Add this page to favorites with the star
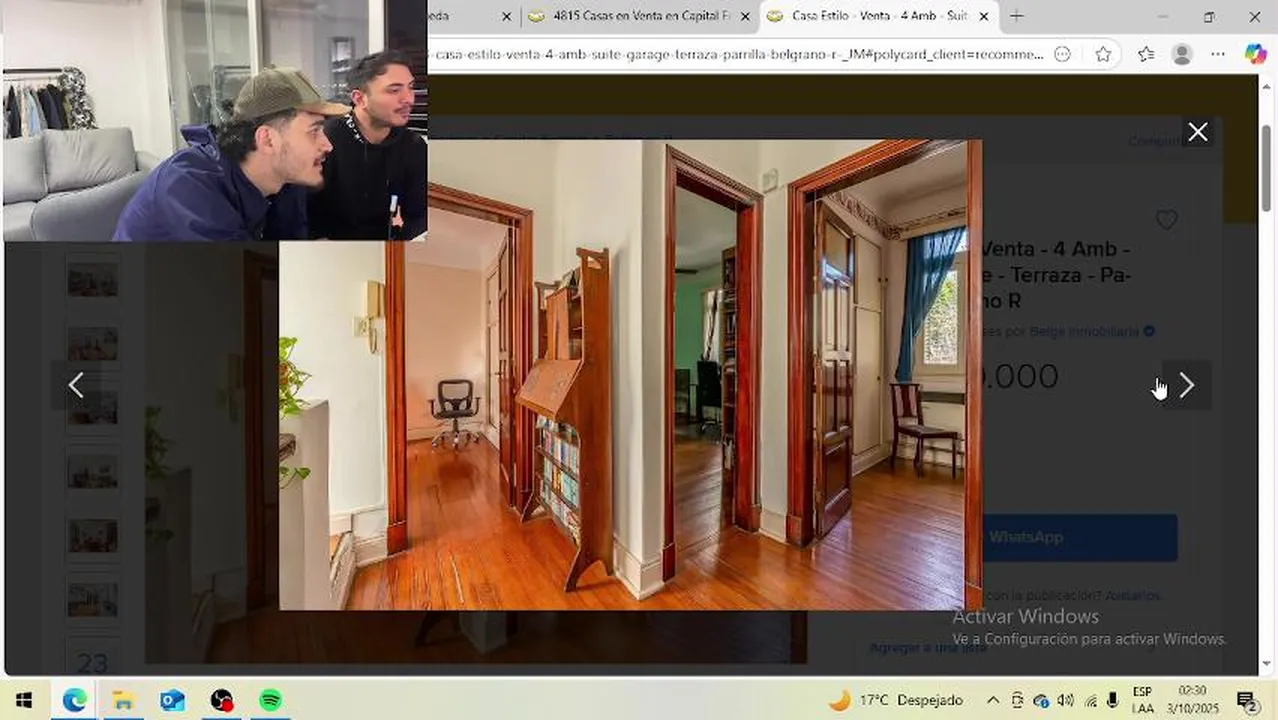 (1103, 55)
